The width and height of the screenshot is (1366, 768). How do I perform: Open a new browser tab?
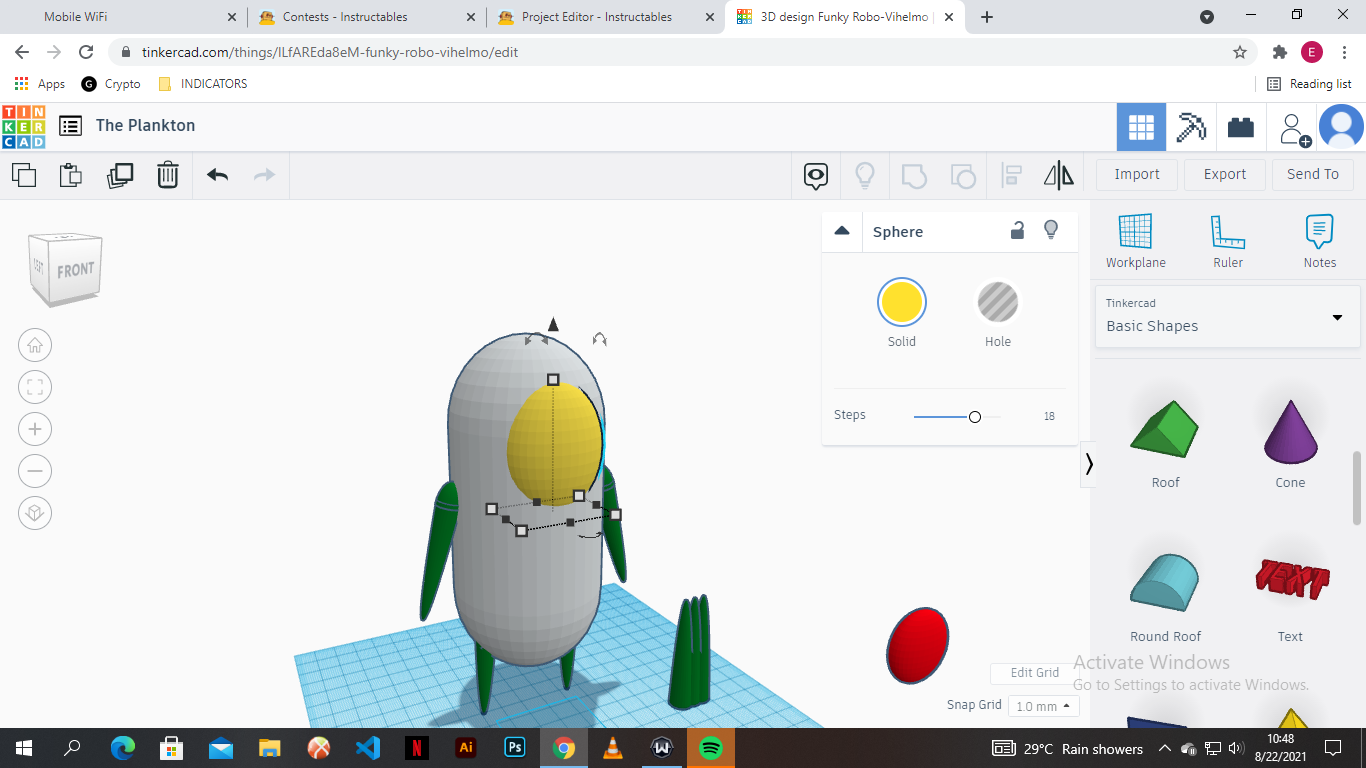(x=987, y=17)
